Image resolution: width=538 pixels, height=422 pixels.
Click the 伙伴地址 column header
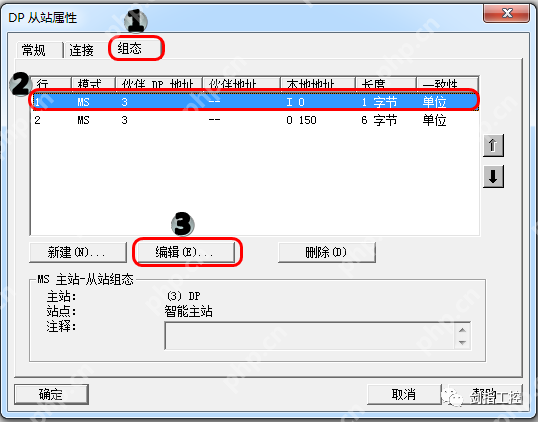click(242, 84)
